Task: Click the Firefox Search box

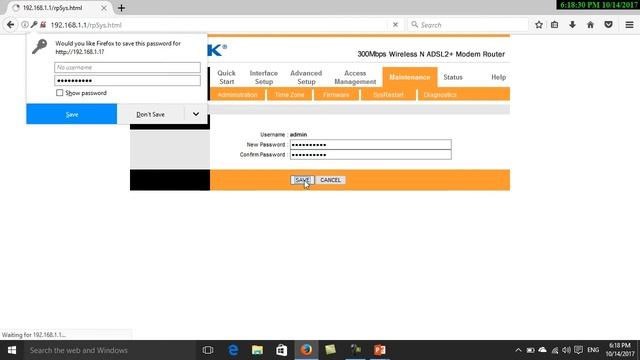Action: [x=468, y=25]
